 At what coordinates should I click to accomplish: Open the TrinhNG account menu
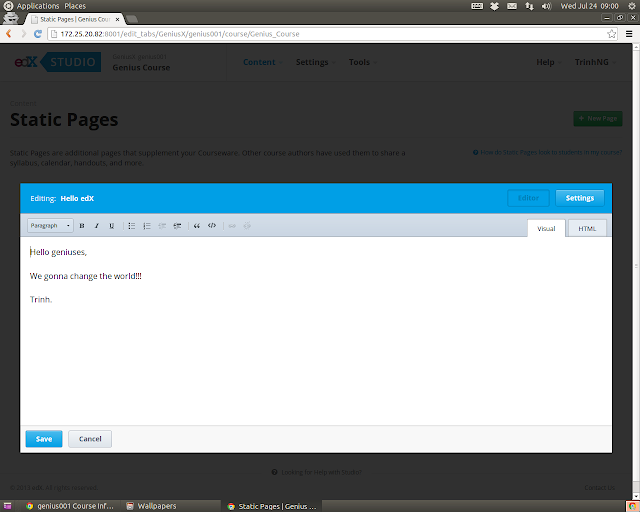coord(595,62)
